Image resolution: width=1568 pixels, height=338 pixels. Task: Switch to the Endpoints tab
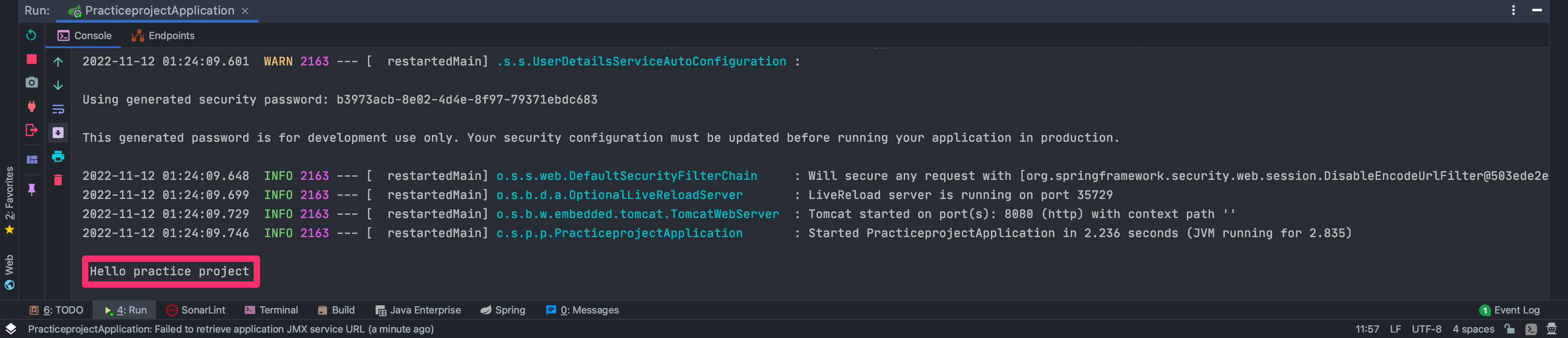pyautogui.click(x=163, y=35)
